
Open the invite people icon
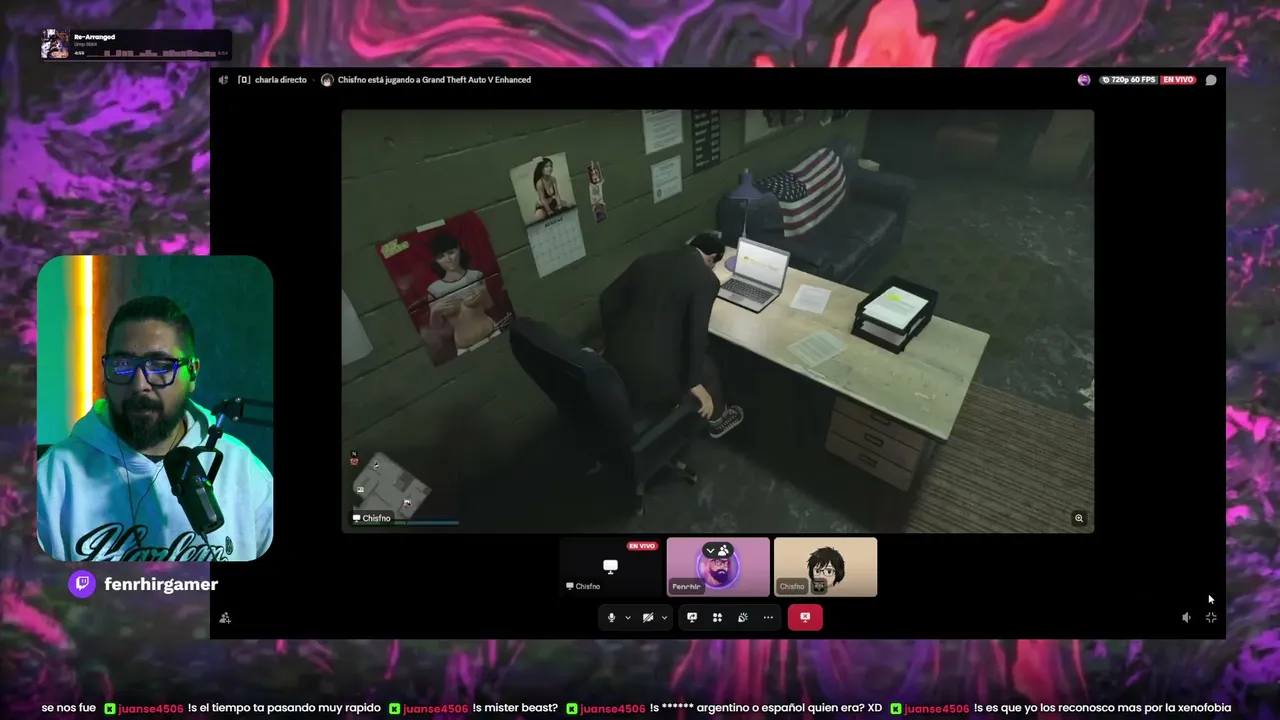click(x=225, y=618)
